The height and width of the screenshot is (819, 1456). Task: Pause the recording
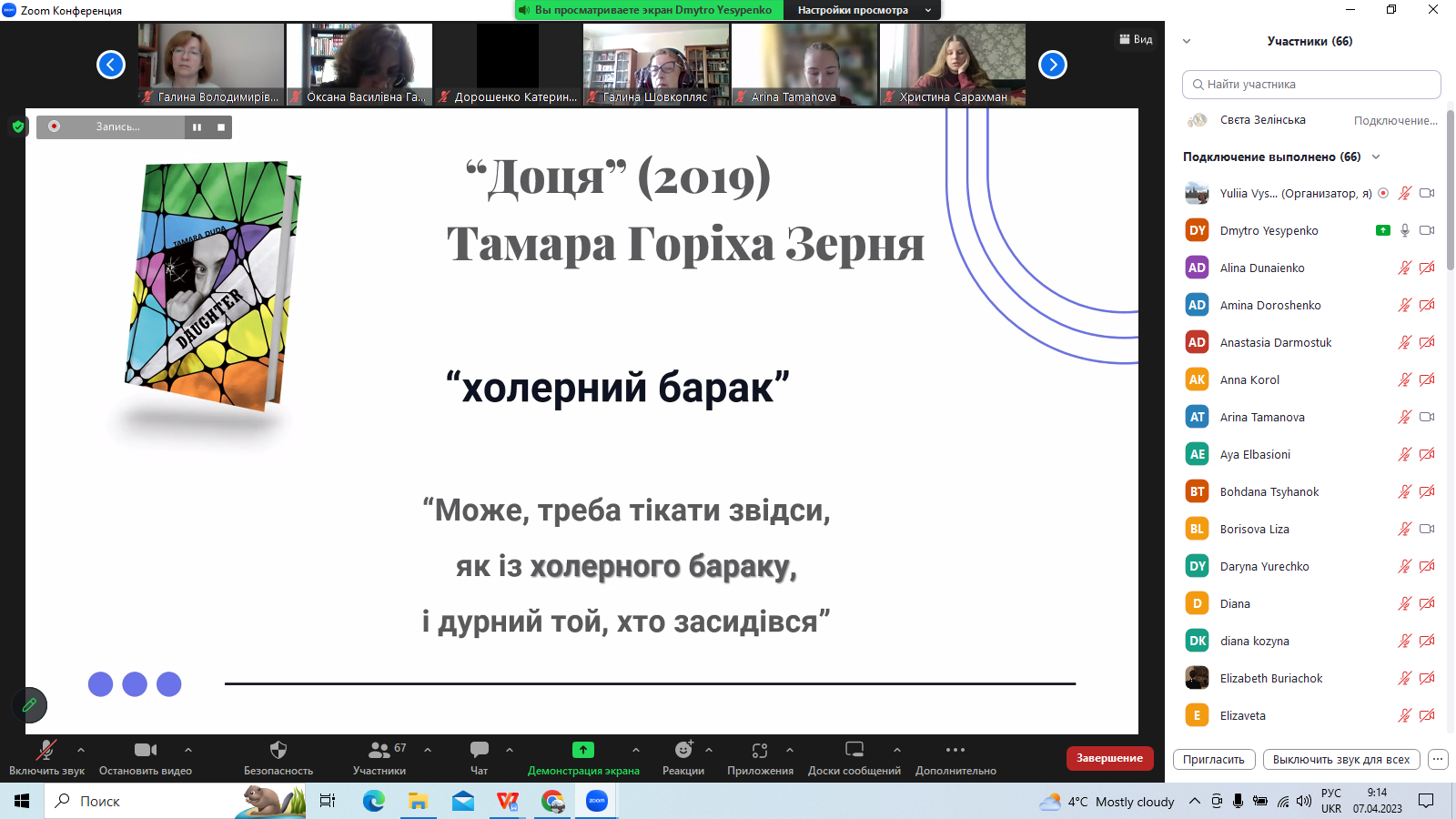point(197,127)
